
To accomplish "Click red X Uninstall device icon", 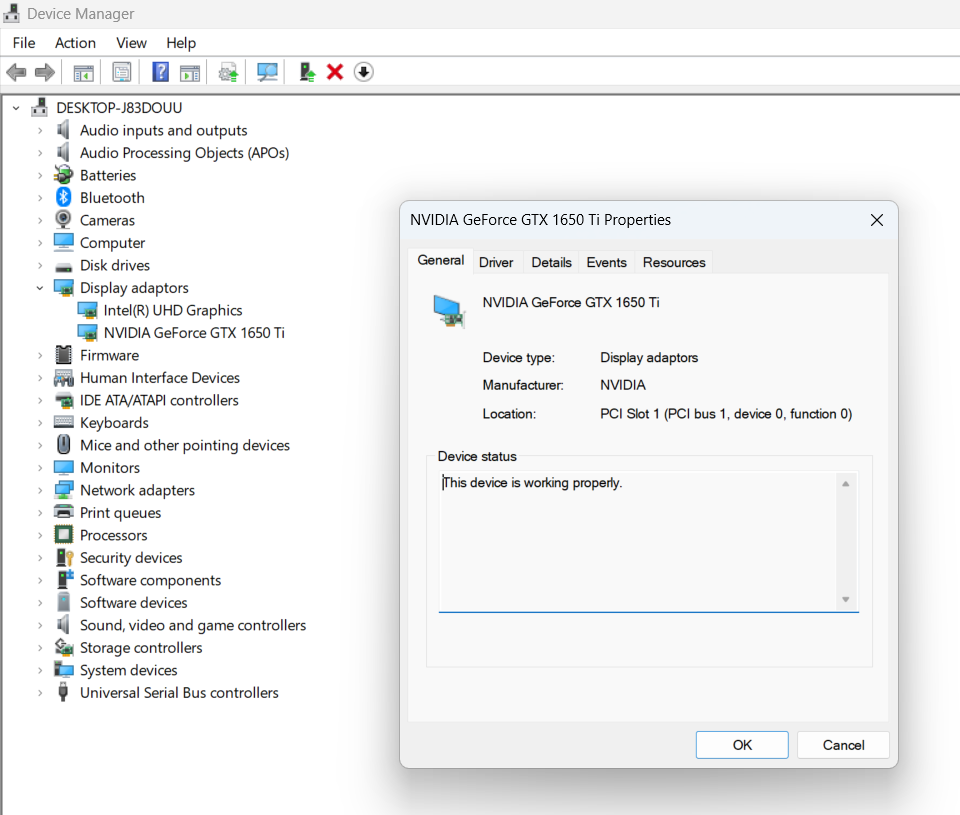I will coord(335,72).
